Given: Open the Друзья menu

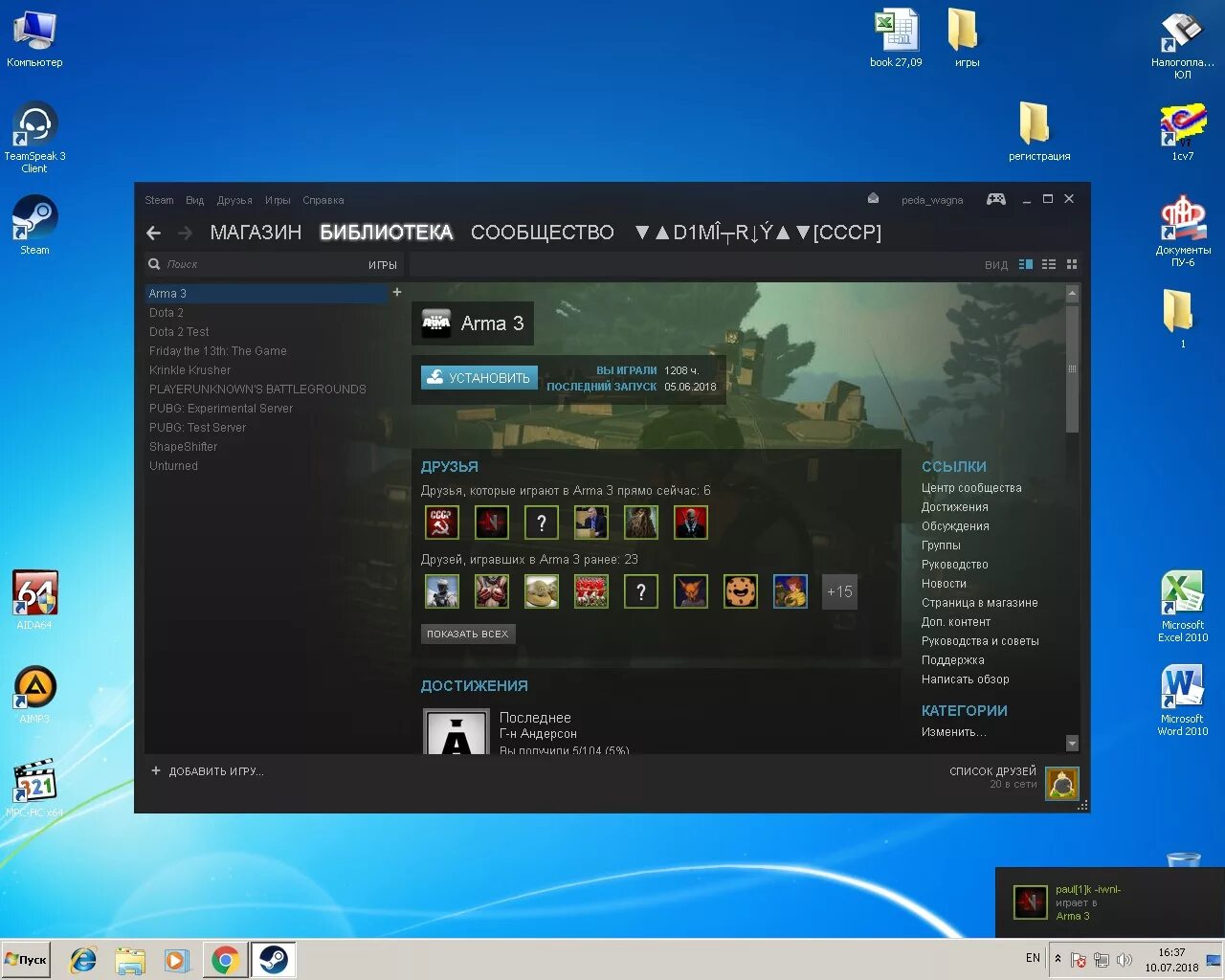Looking at the screenshot, I should pyautogui.click(x=234, y=200).
